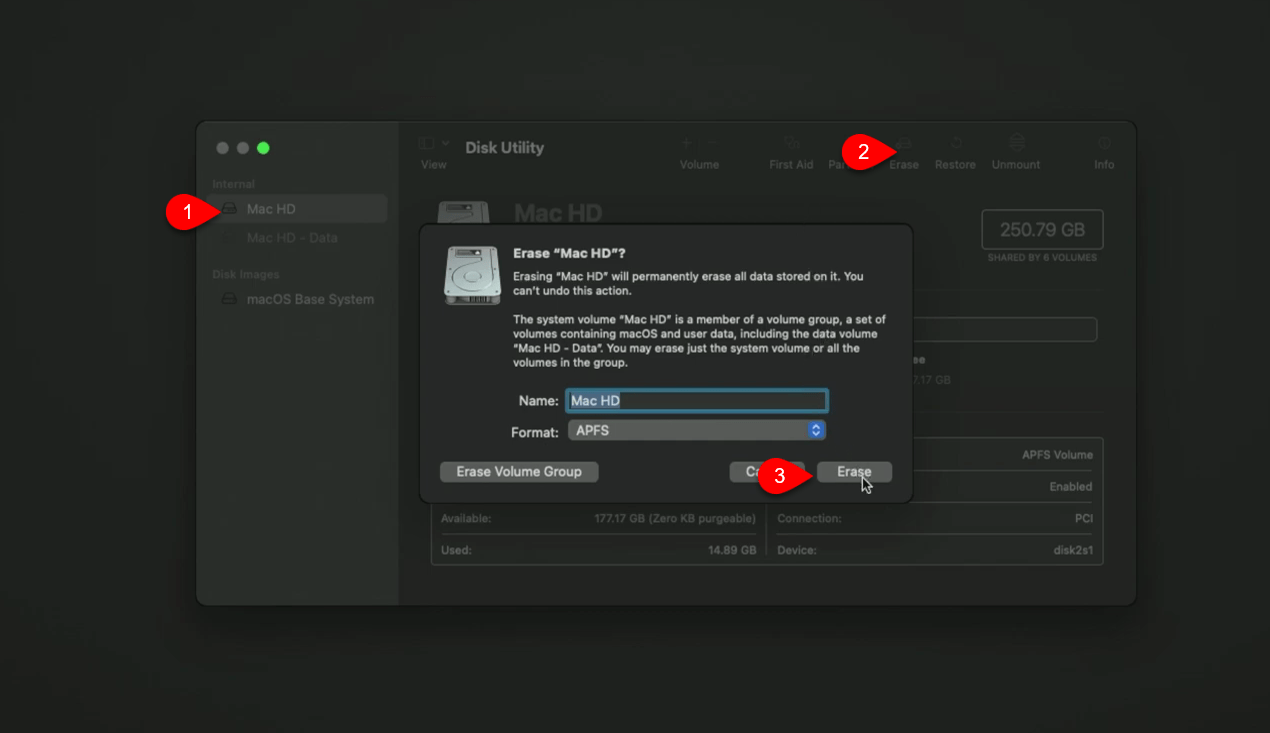Click the 250.79 GB capacity box
The height and width of the screenshot is (733, 1270).
tap(1043, 230)
